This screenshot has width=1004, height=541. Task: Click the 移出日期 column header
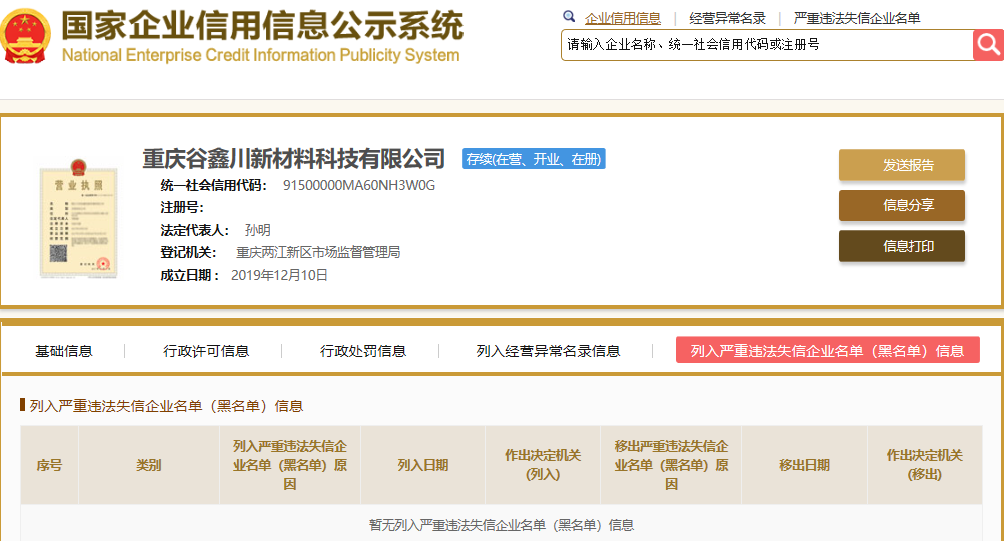804,465
